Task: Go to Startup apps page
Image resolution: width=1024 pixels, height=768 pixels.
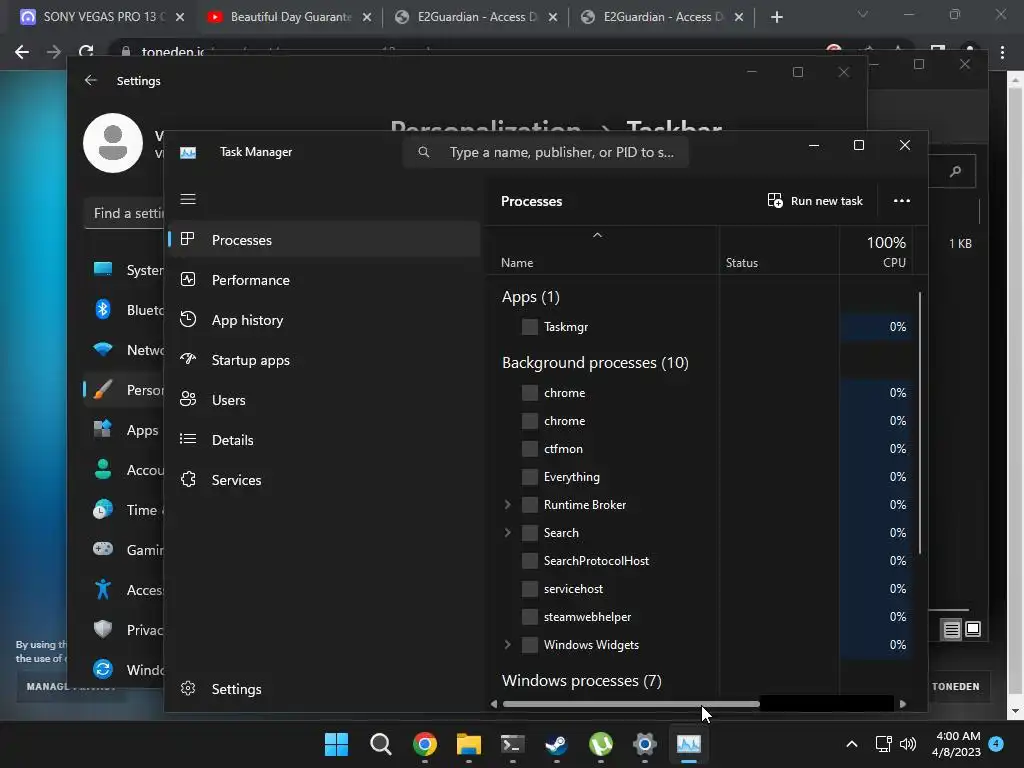Action: (x=324, y=360)
